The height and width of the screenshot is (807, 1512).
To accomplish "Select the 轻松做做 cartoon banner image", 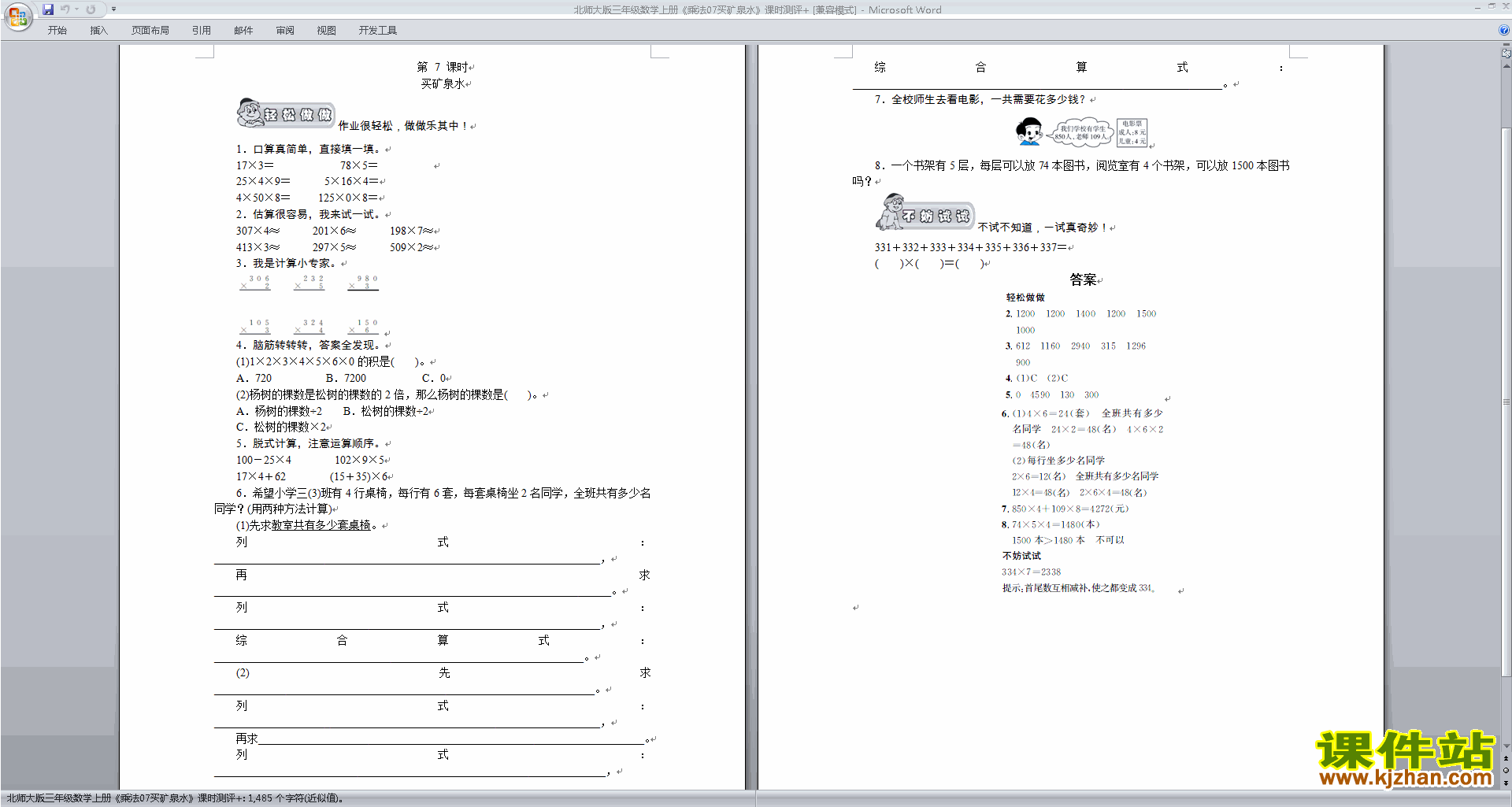I will (x=285, y=113).
